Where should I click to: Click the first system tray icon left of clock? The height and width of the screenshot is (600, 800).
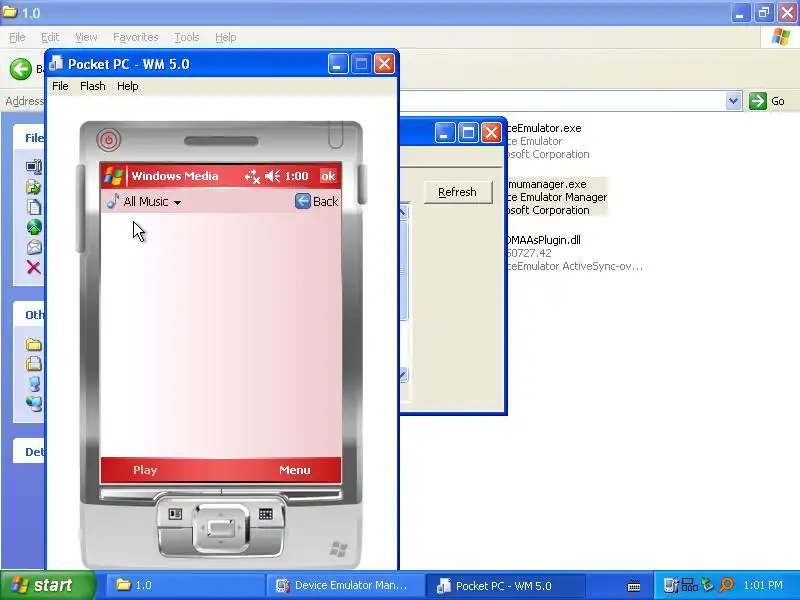click(x=671, y=585)
